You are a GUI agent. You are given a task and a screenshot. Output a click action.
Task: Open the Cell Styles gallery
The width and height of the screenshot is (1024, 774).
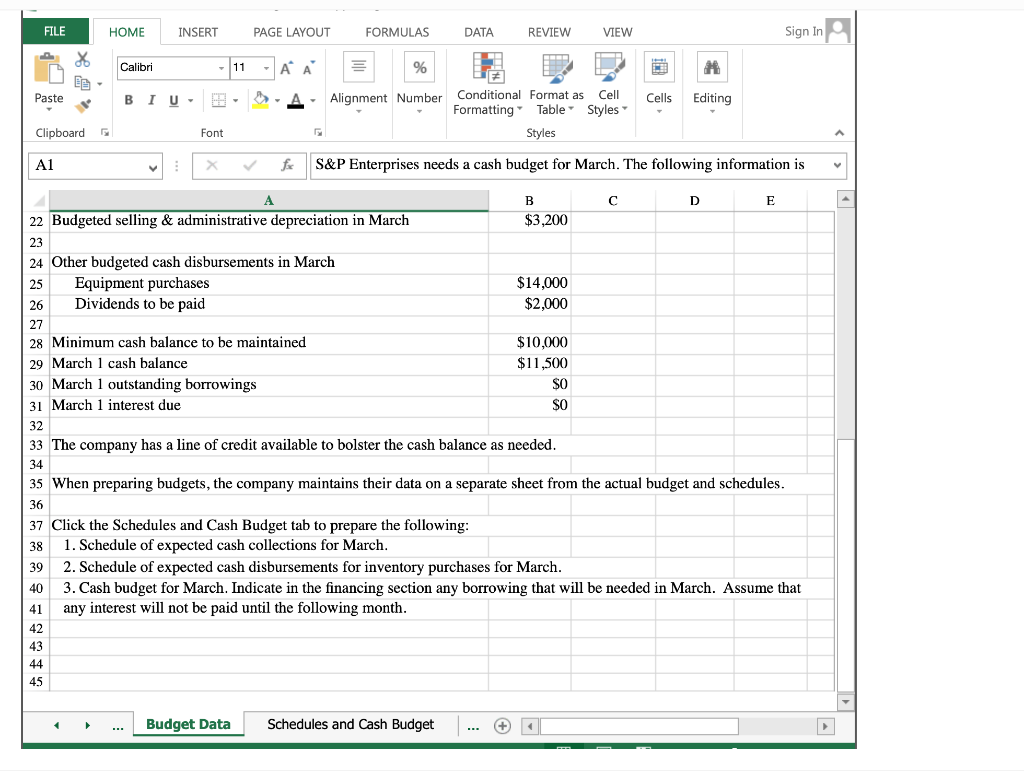coord(607,85)
